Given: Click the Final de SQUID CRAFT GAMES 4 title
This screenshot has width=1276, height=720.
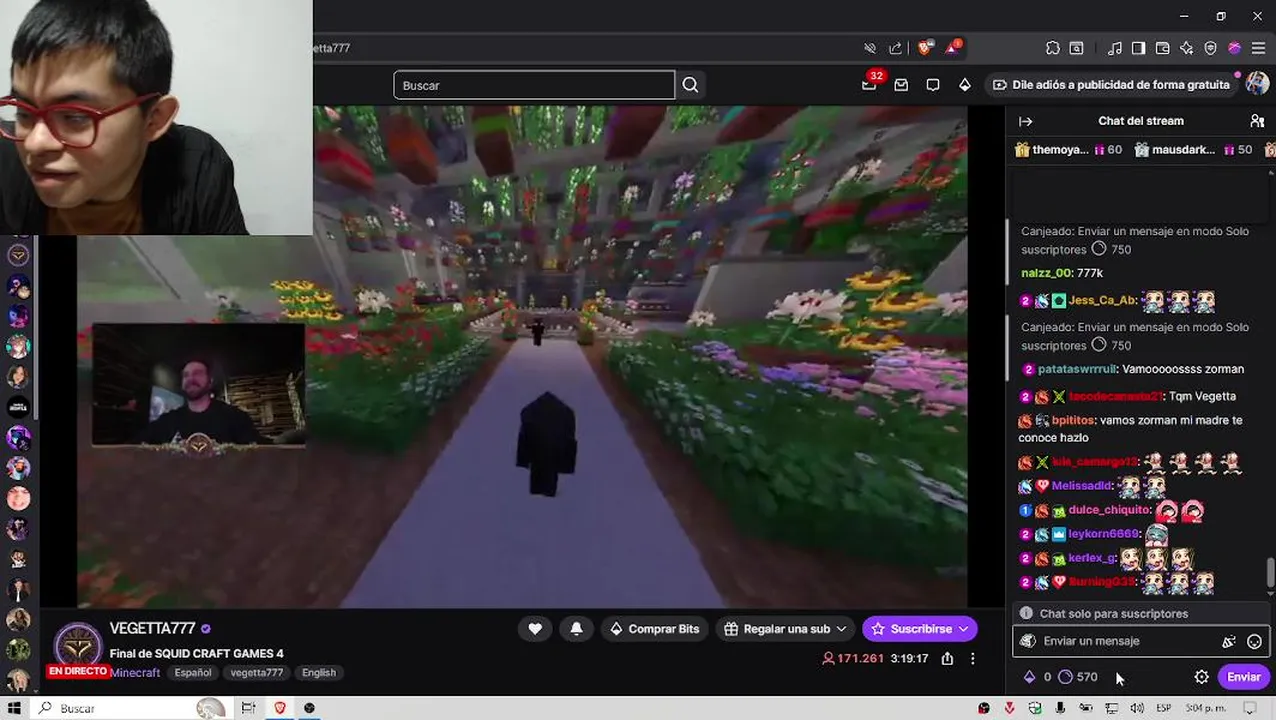Looking at the screenshot, I should [196, 654].
